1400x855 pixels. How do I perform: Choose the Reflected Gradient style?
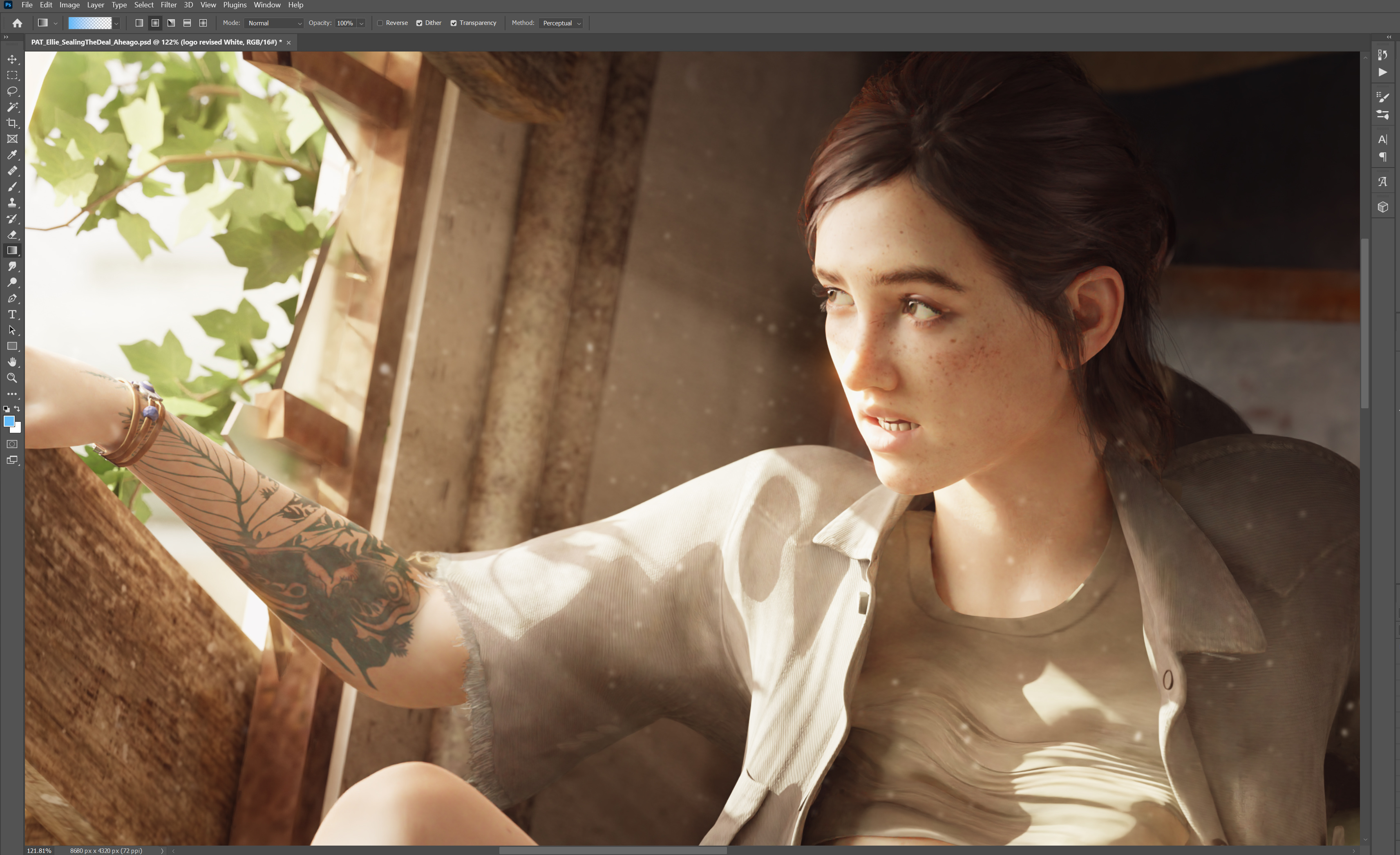pyautogui.click(x=187, y=23)
